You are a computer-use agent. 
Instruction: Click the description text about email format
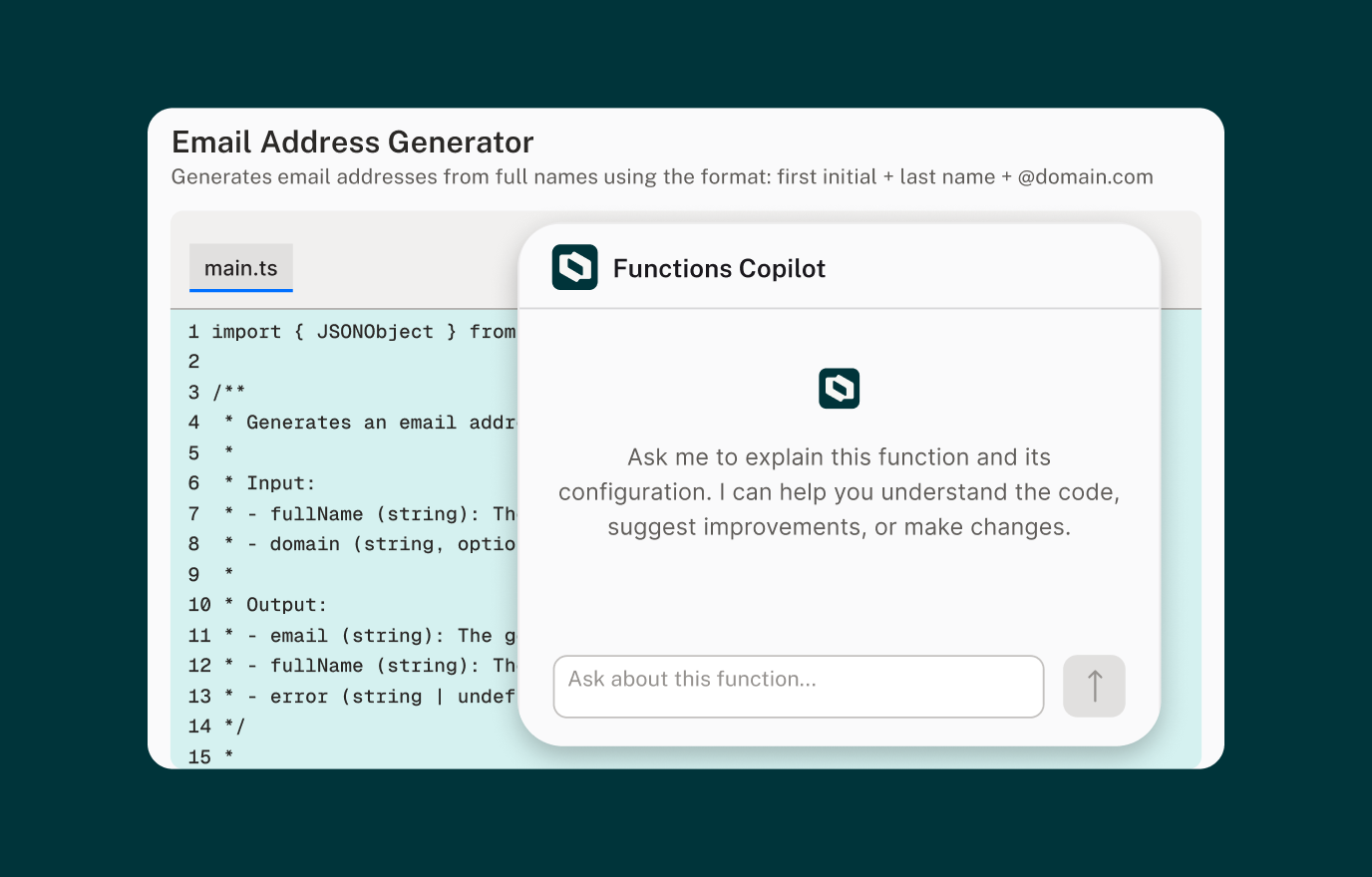(662, 177)
